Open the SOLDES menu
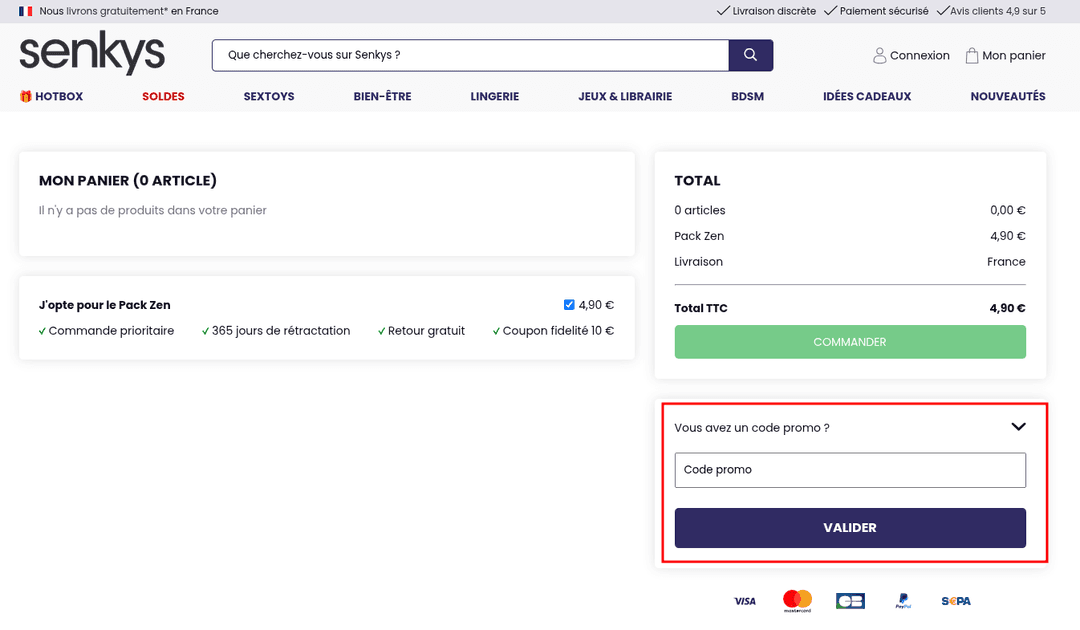The image size is (1080, 630). click(163, 96)
